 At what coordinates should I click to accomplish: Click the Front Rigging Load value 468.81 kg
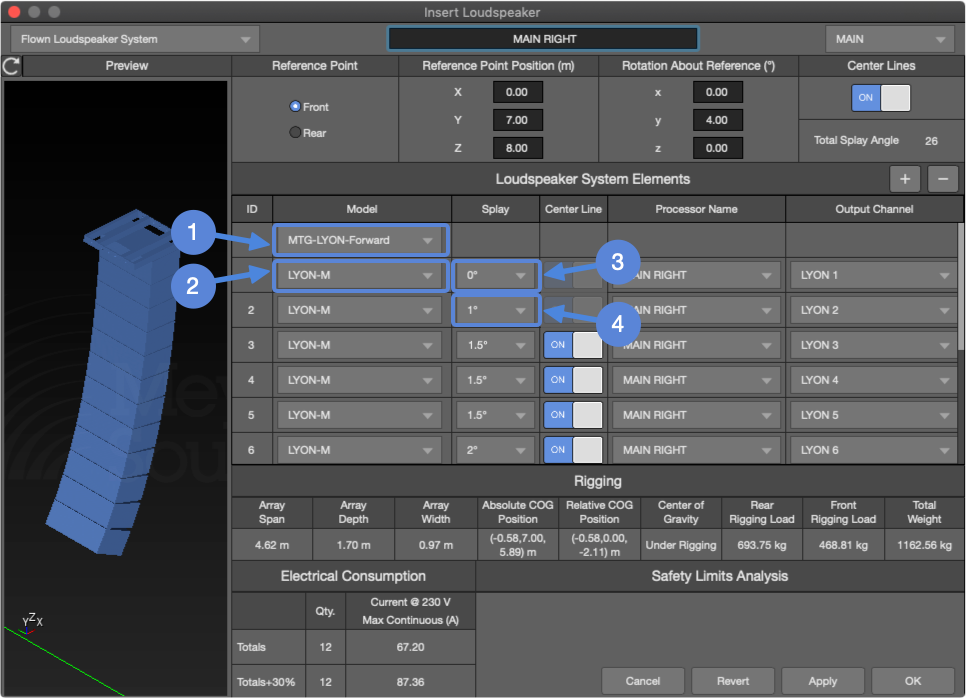pyautogui.click(x=843, y=545)
